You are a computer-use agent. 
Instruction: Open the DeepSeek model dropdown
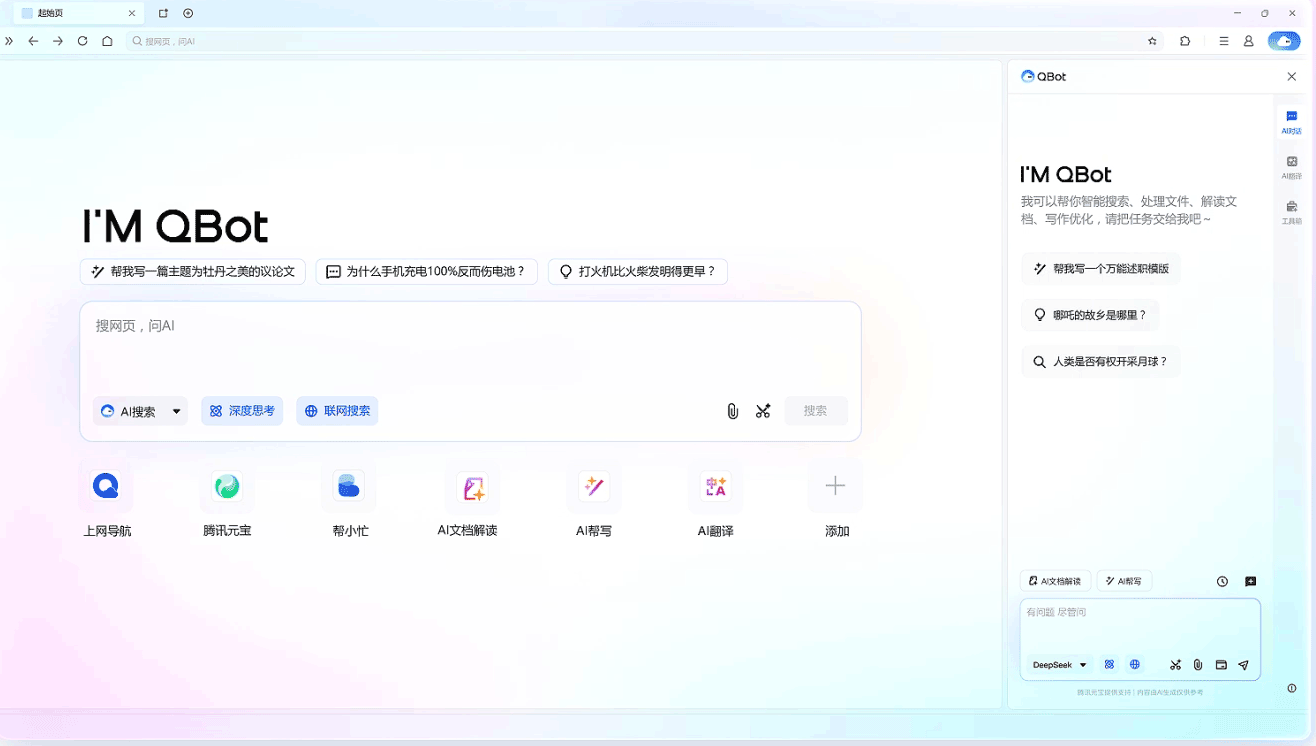[1059, 665]
